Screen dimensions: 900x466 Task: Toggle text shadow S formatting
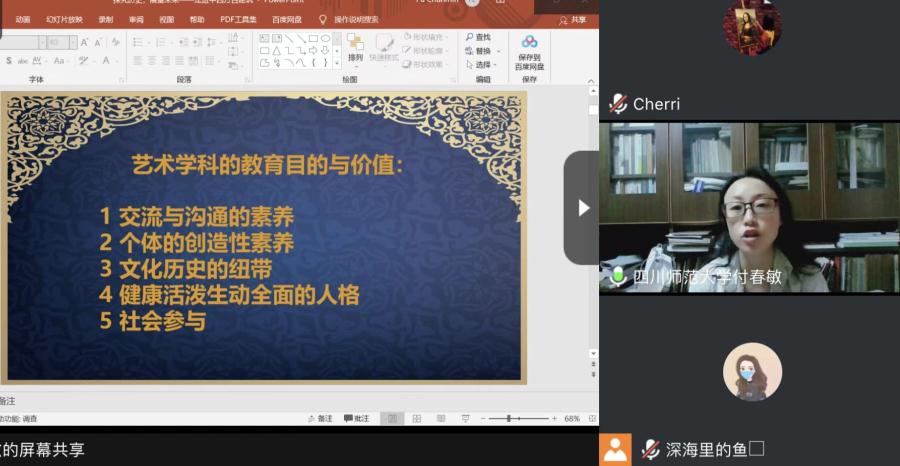[10, 61]
